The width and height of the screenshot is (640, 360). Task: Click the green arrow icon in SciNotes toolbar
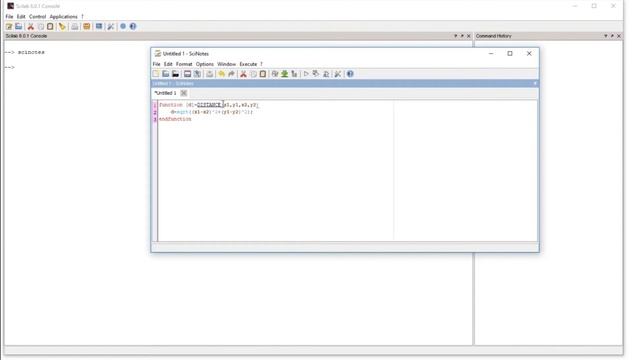[x=284, y=74]
